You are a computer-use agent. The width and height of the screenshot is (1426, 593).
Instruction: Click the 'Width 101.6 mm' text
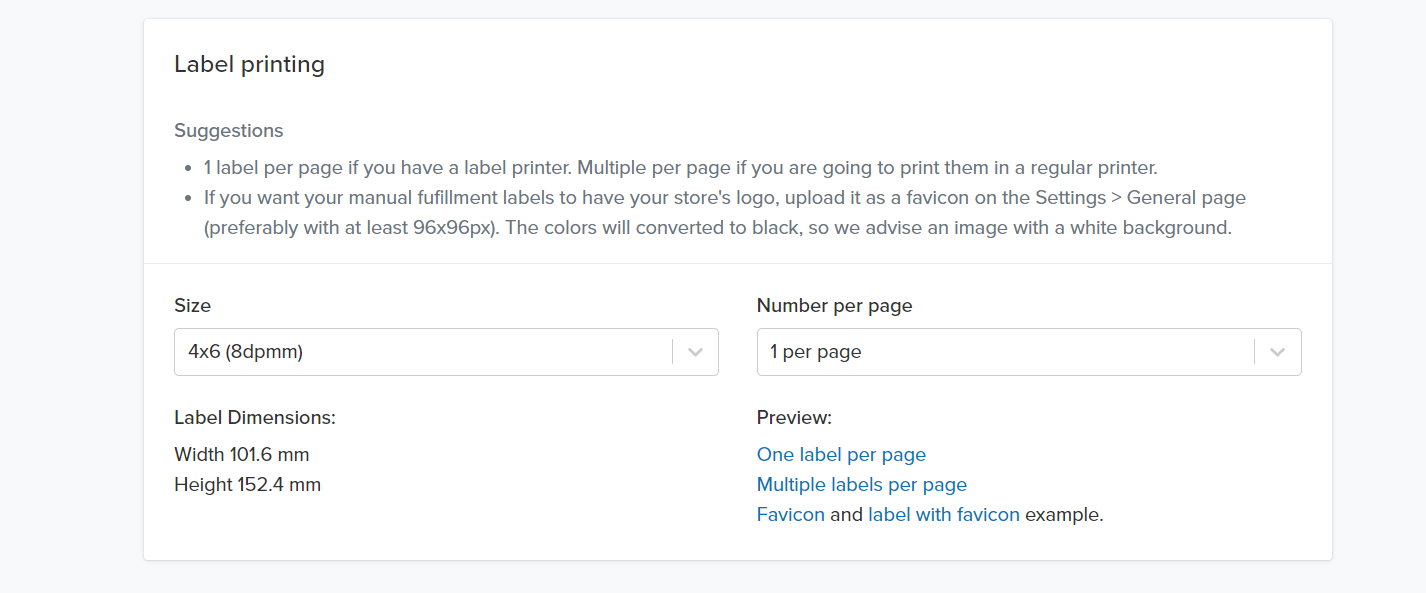tap(241, 455)
